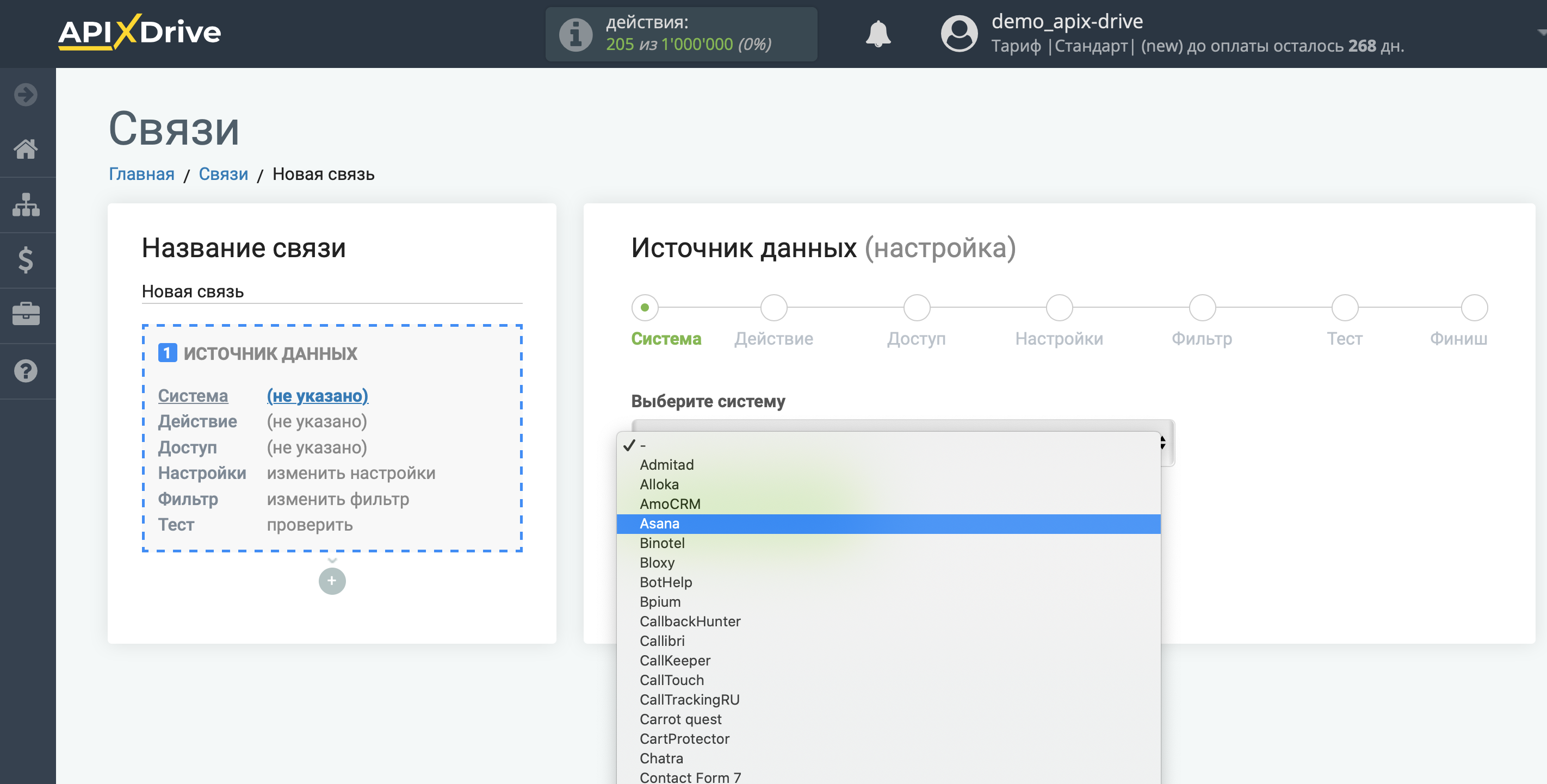Open the Home icon in the sidebar

pyautogui.click(x=26, y=149)
